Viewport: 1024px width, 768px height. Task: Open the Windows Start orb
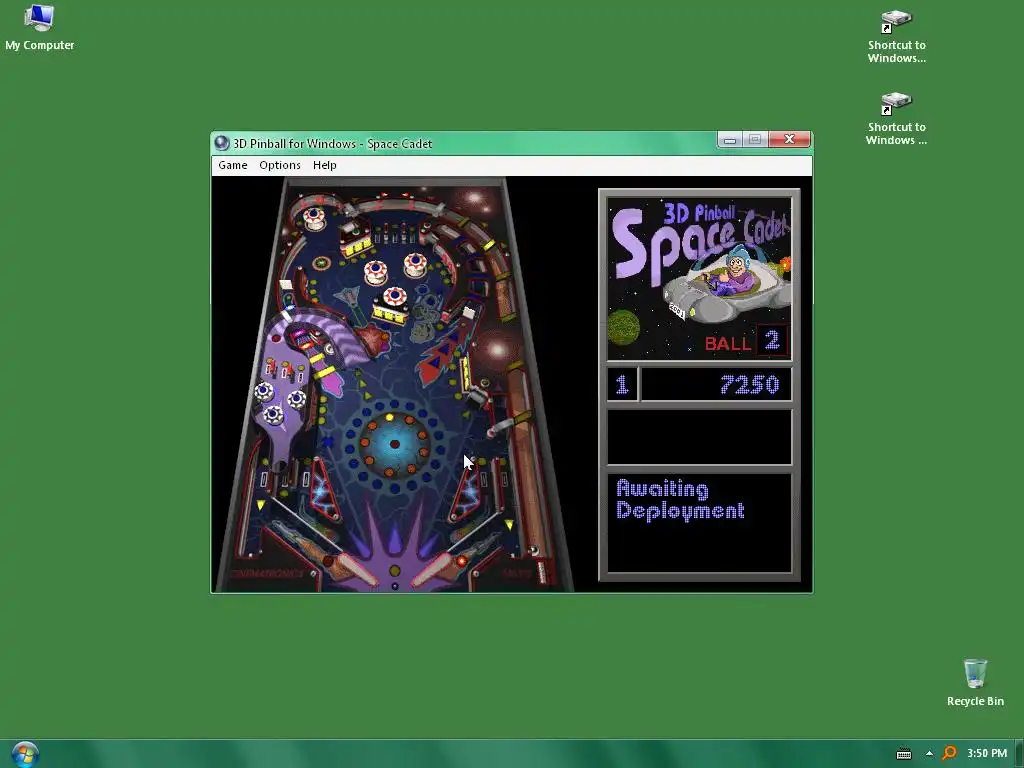coord(25,754)
